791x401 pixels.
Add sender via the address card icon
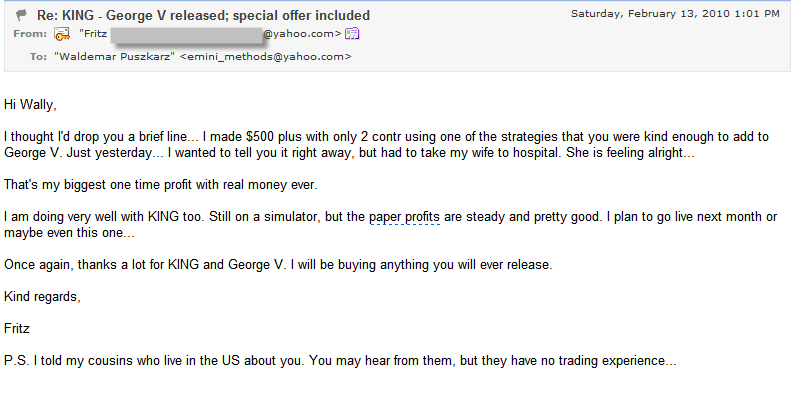pos(352,34)
